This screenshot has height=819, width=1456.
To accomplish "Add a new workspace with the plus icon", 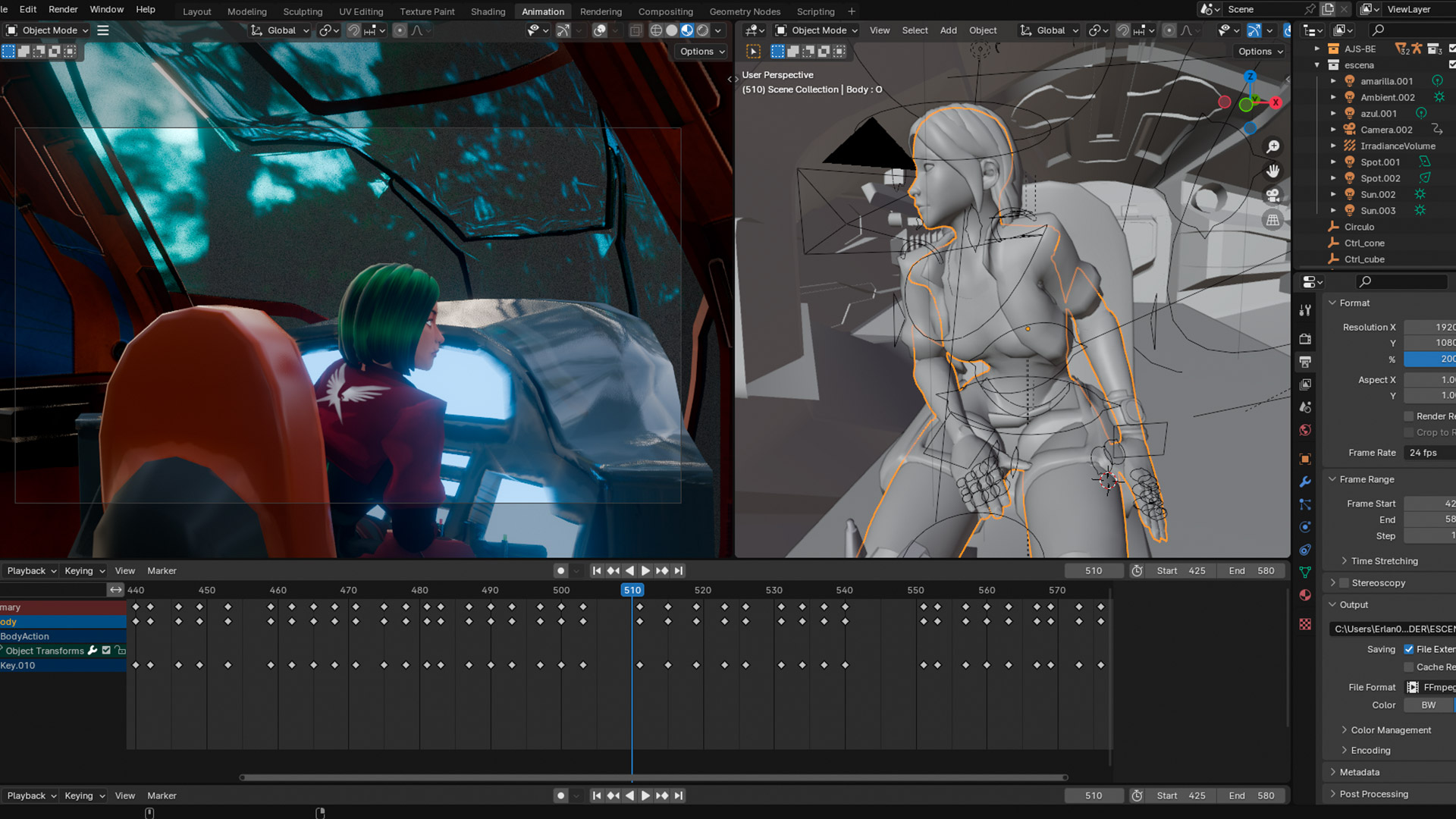I will click(852, 11).
